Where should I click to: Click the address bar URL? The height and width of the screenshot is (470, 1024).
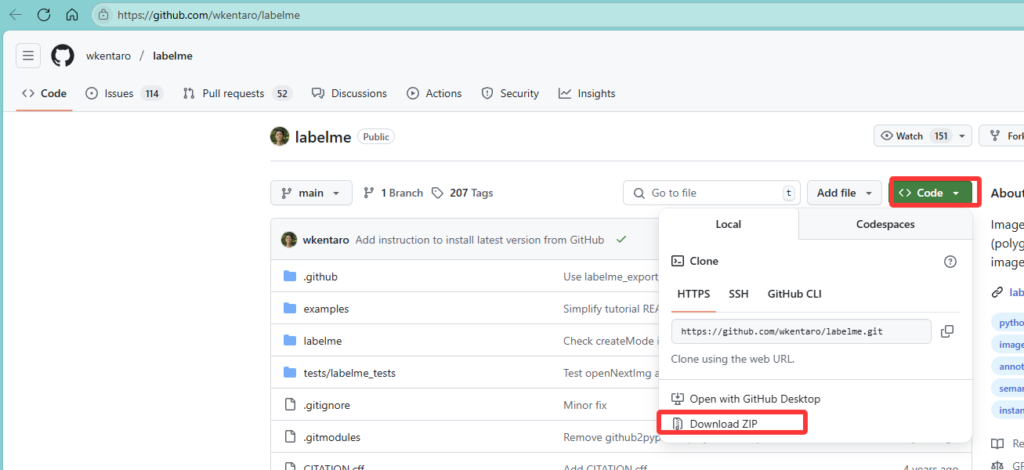coord(208,14)
